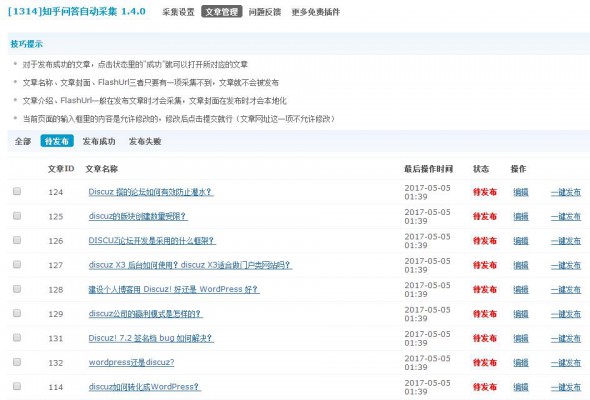The image size is (590, 400).
Task: Click 编辑 for article 125
Action: 521,217
